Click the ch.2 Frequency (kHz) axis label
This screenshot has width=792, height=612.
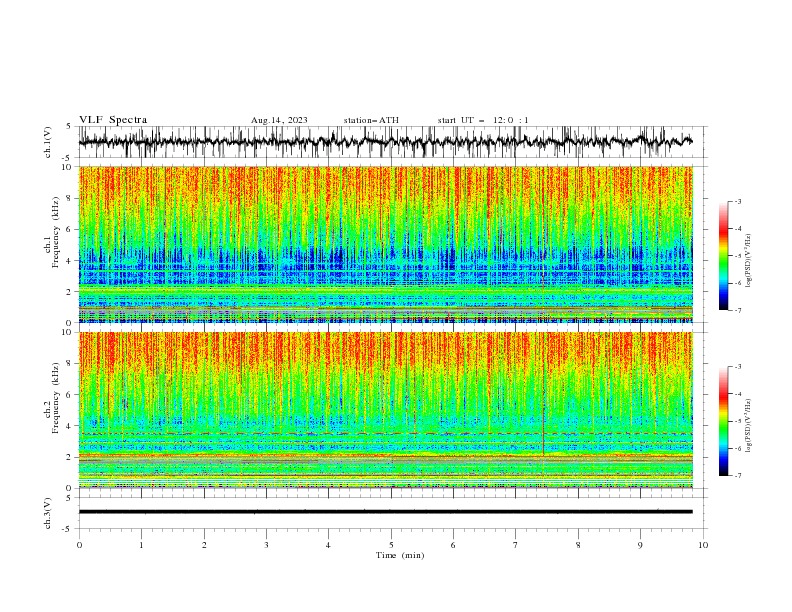point(53,397)
